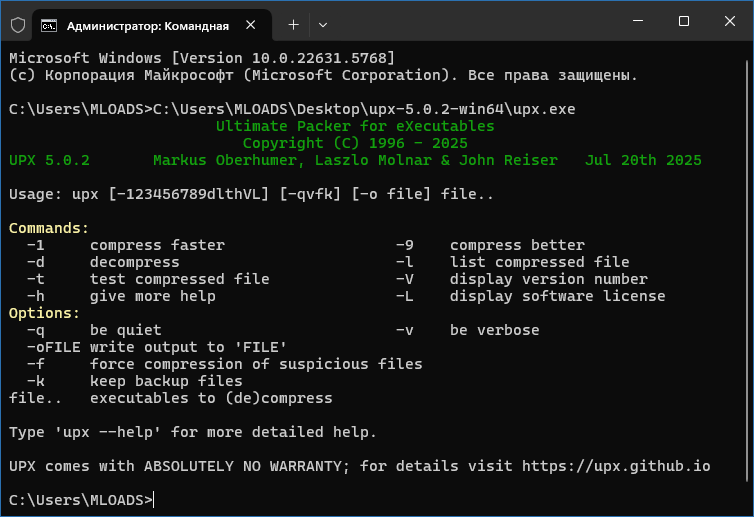Screen dimensions: 754x517
Task: Open the https://upx.github.io link
Action: pos(616,466)
